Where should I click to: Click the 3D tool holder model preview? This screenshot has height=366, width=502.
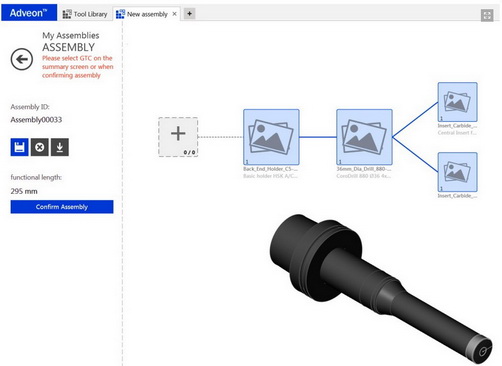(x=380, y=288)
